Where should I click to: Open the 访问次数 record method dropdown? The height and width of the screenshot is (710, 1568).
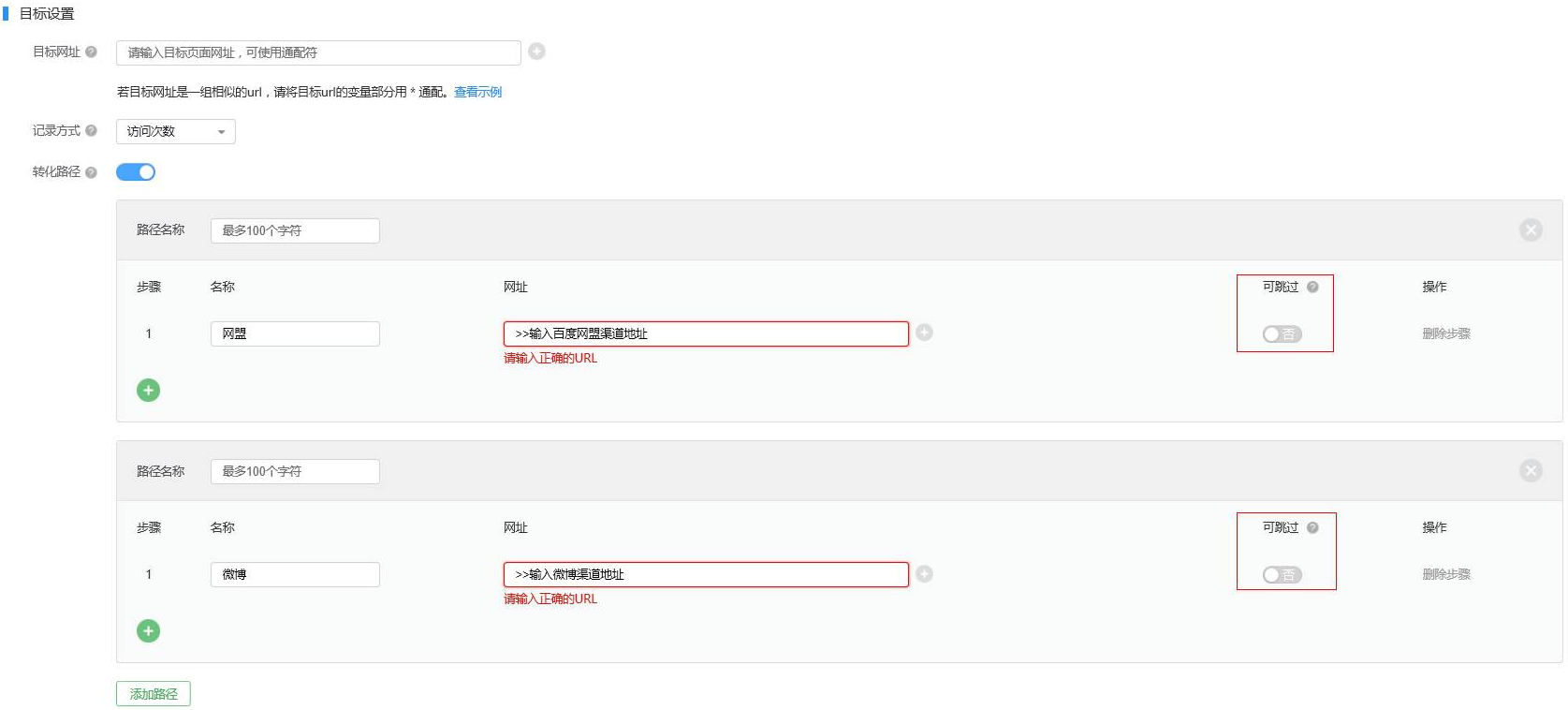(175, 132)
